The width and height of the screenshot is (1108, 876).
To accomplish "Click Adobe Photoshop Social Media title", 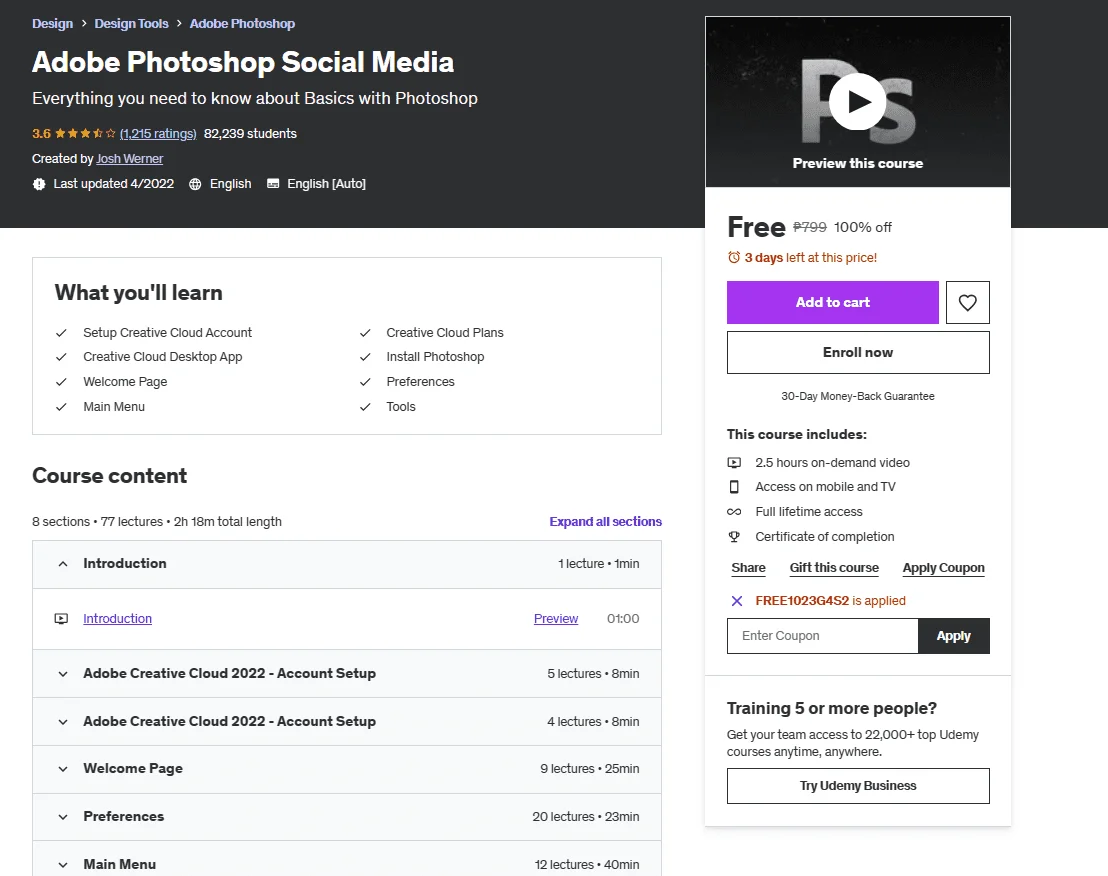I will click(242, 62).
